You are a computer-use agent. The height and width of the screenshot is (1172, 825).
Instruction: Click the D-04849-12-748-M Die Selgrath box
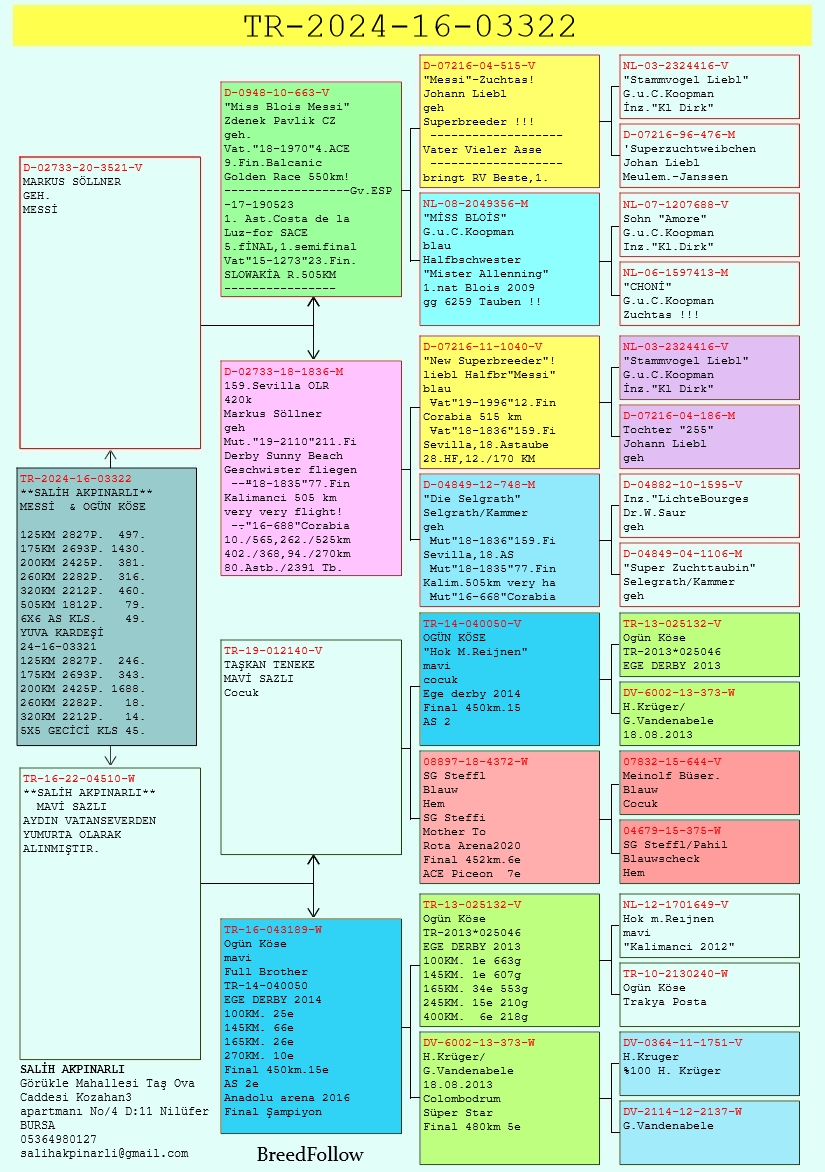tap(510, 540)
